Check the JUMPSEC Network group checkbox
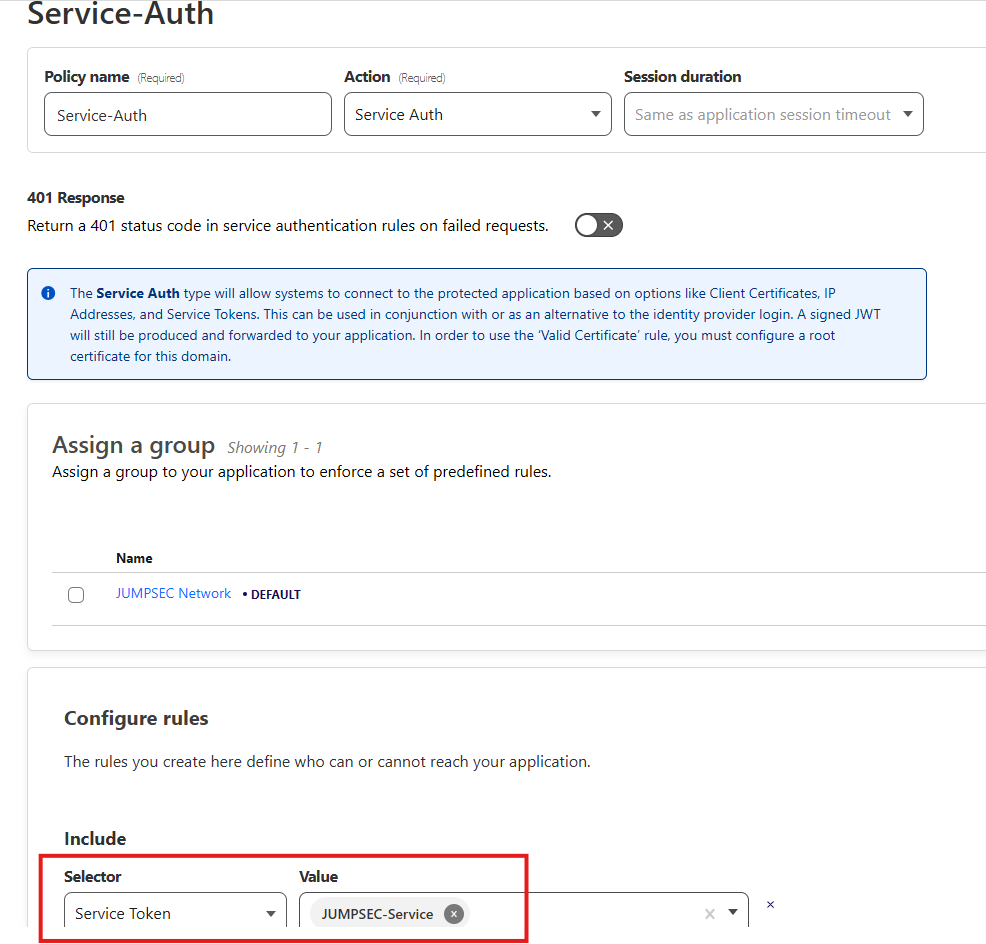This screenshot has width=986, height=944. [x=76, y=595]
